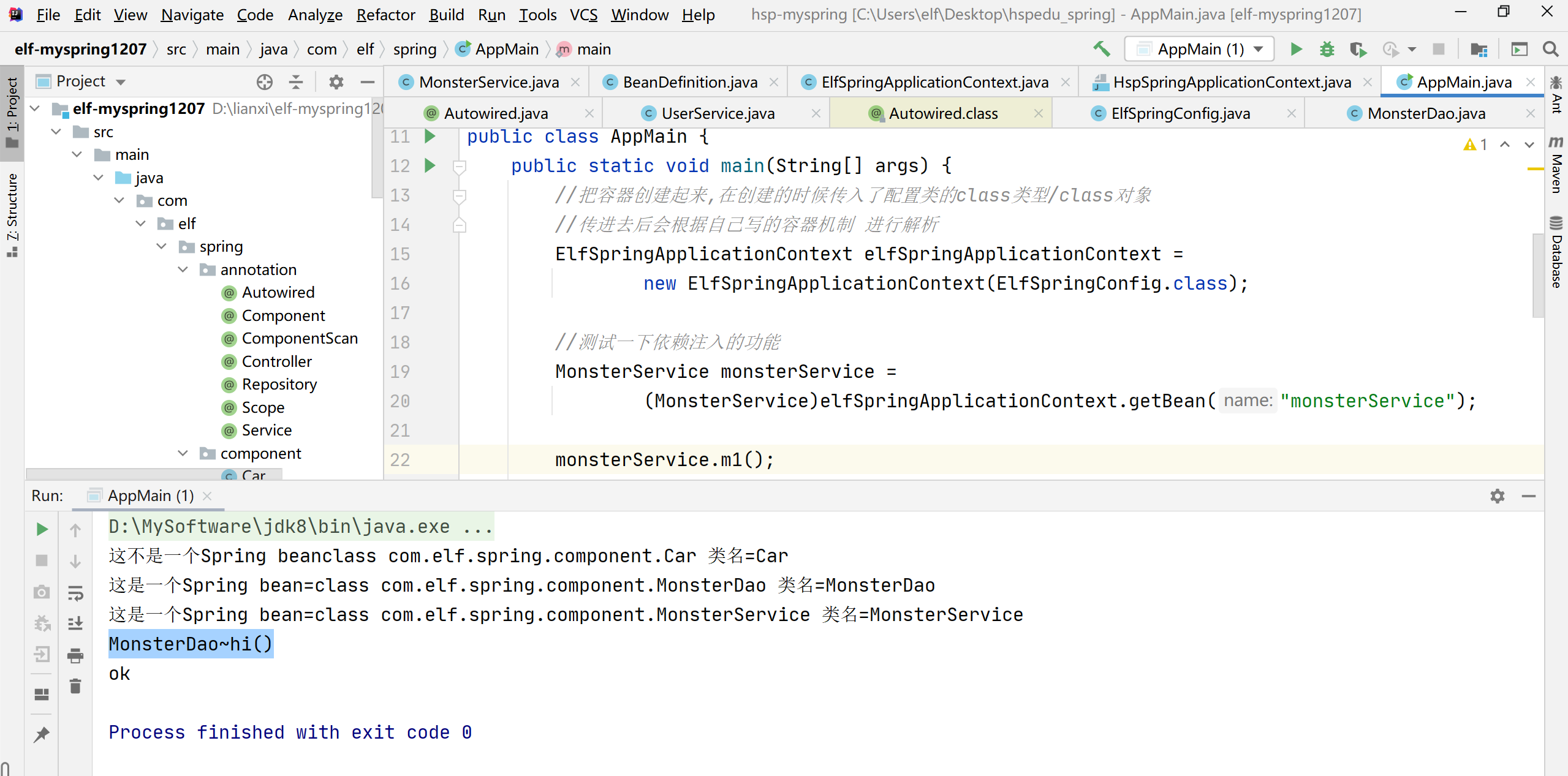Image resolution: width=1568 pixels, height=776 pixels.
Task: Open the VCS menu in menu bar
Action: point(584,13)
